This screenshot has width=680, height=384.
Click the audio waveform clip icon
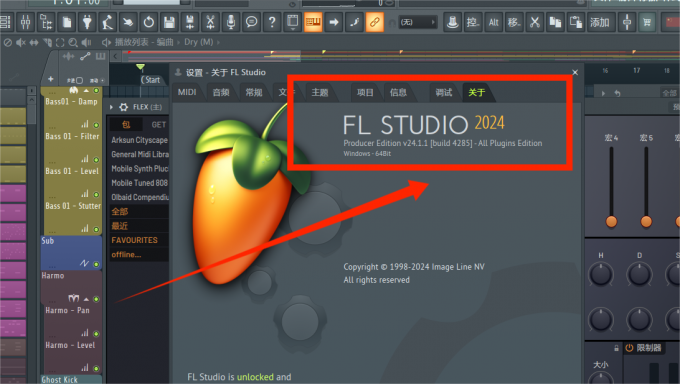pos(68,56)
